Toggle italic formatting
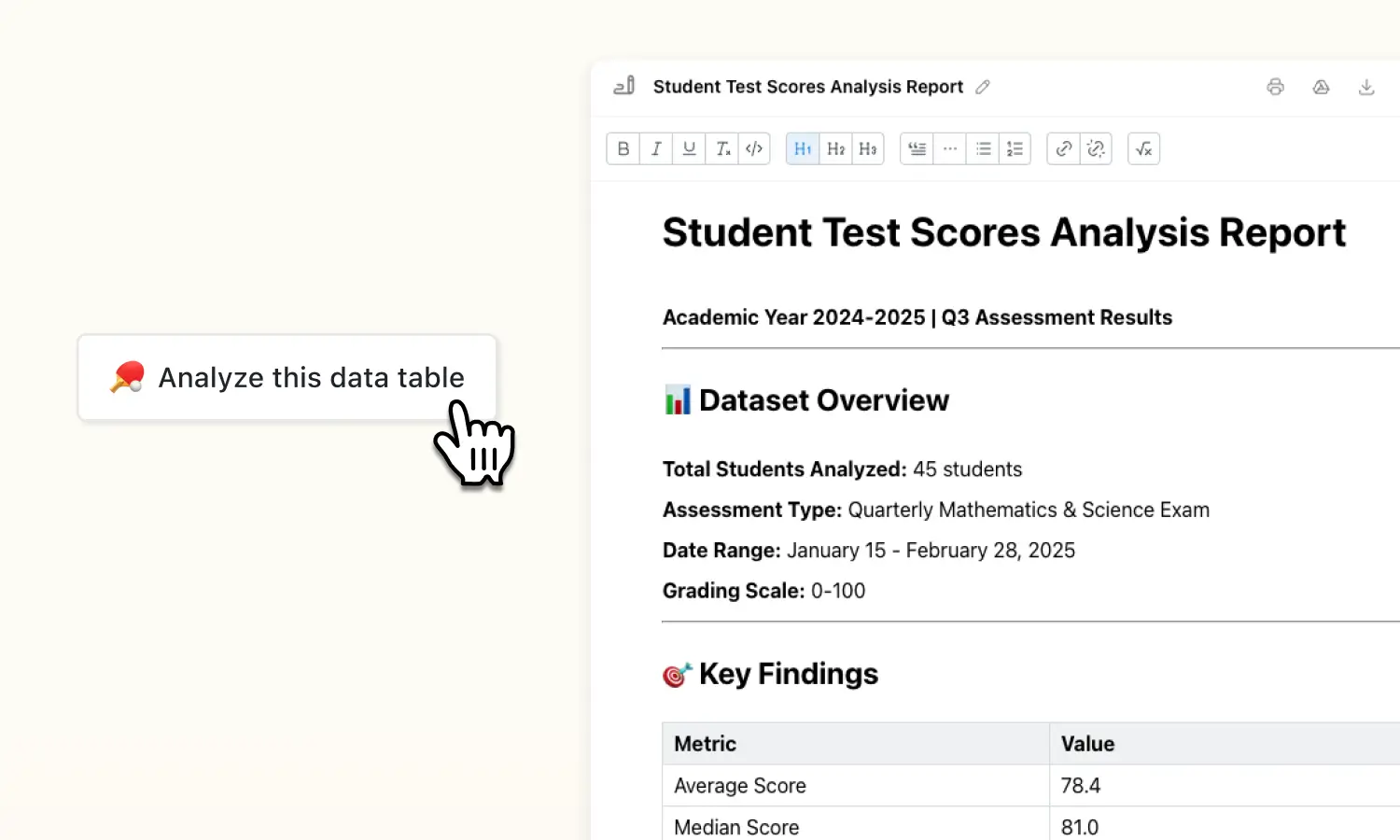The width and height of the screenshot is (1400, 840). pyautogui.click(x=655, y=148)
